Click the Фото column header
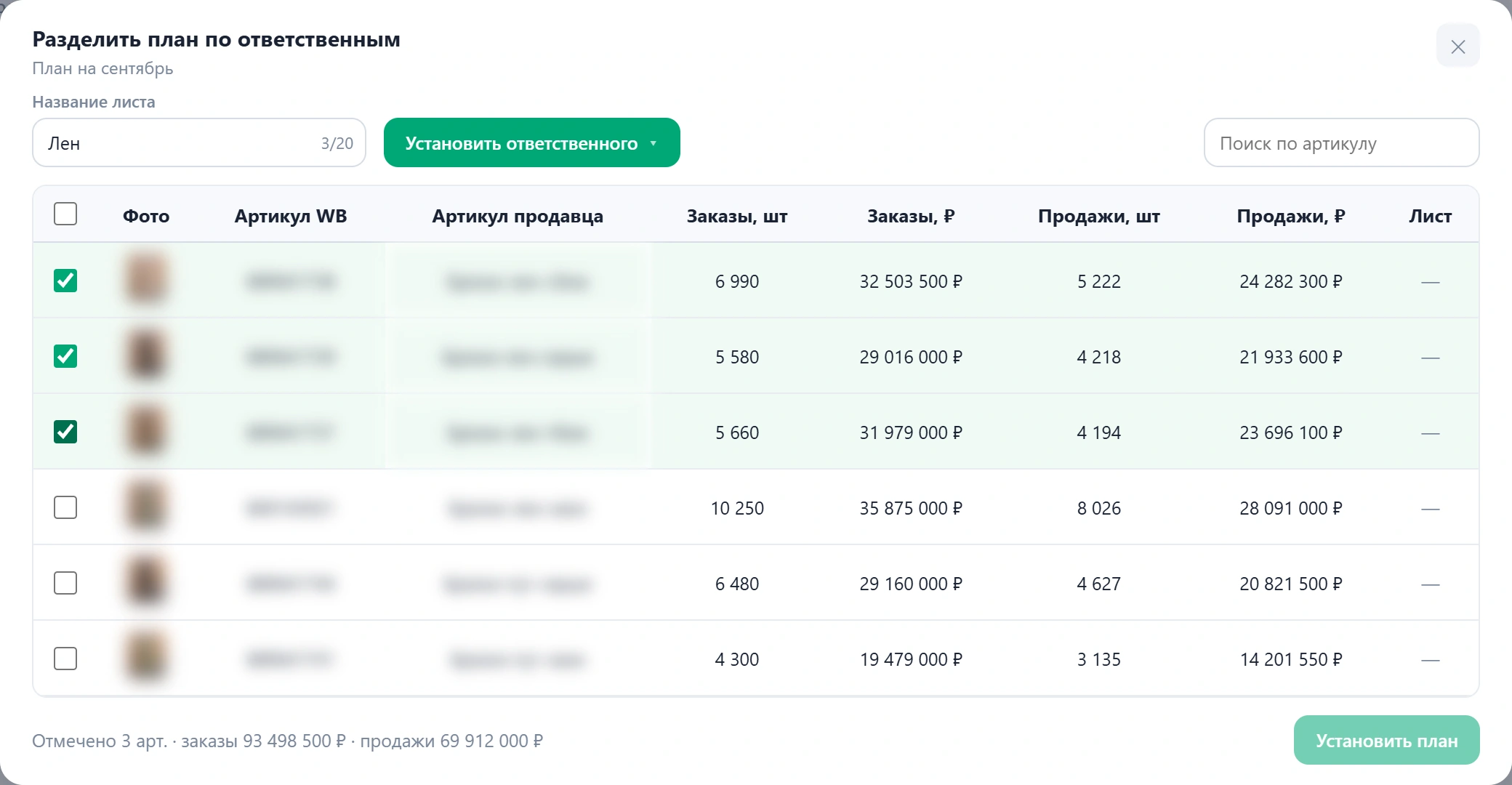1512x785 pixels. [x=146, y=216]
